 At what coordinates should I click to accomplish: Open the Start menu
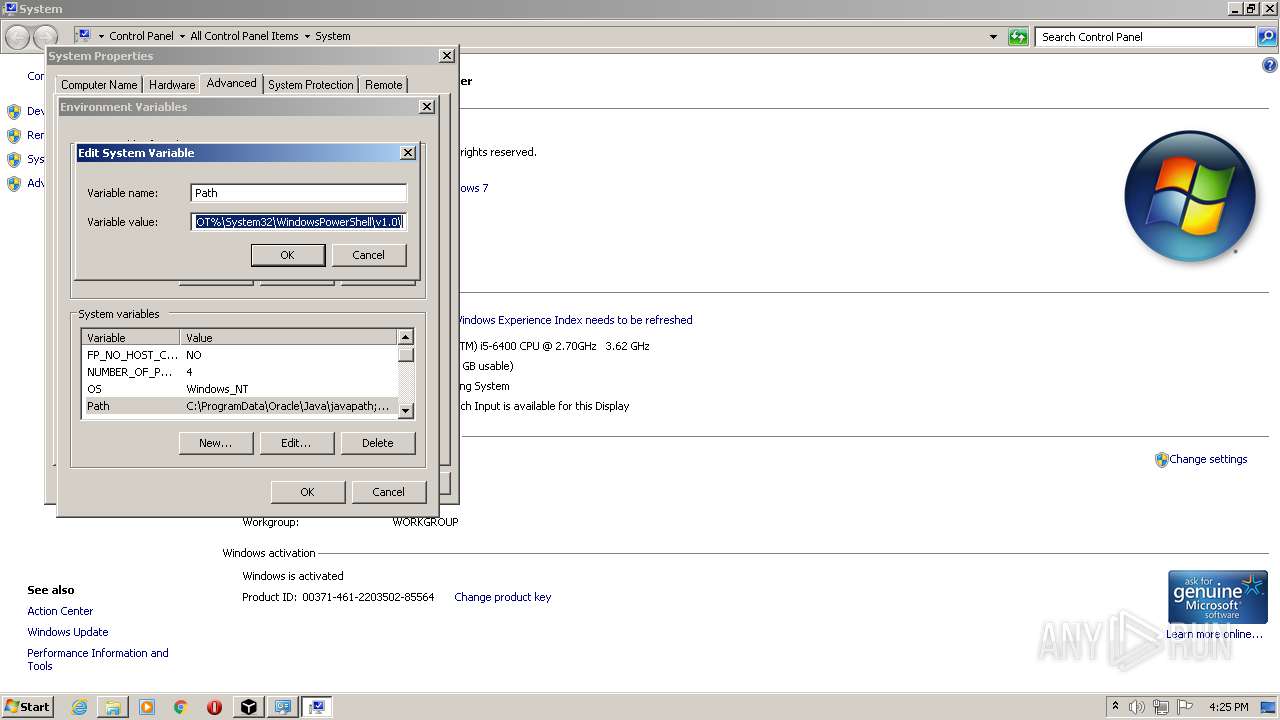point(27,707)
